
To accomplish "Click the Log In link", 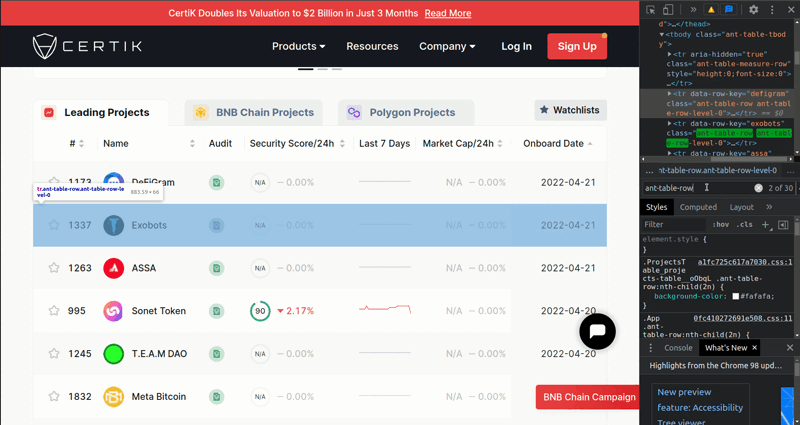I will [516, 46].
